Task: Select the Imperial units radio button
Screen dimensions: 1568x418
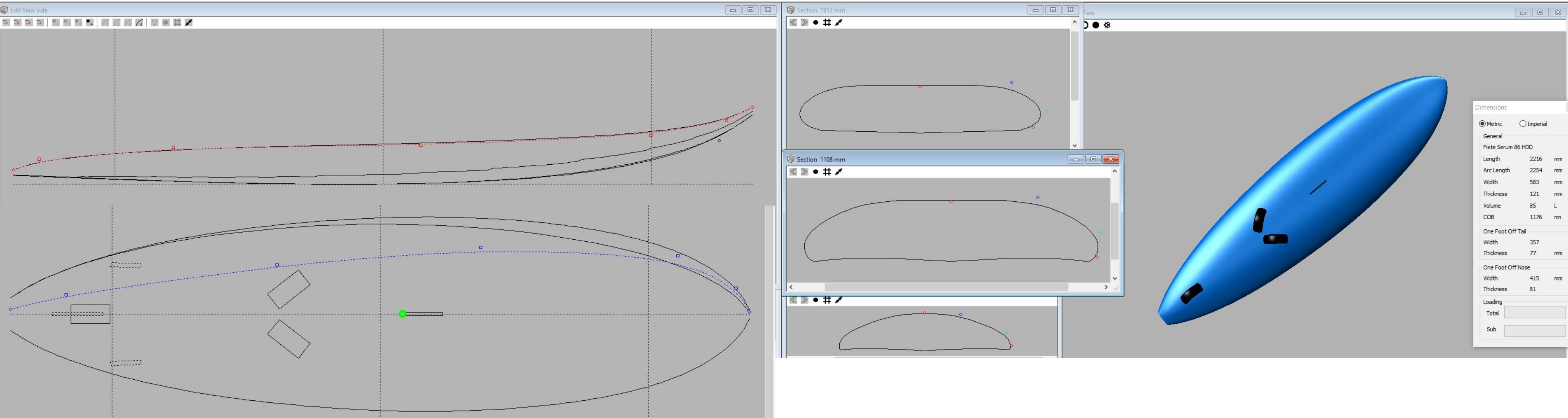Action: point(1522,124)
